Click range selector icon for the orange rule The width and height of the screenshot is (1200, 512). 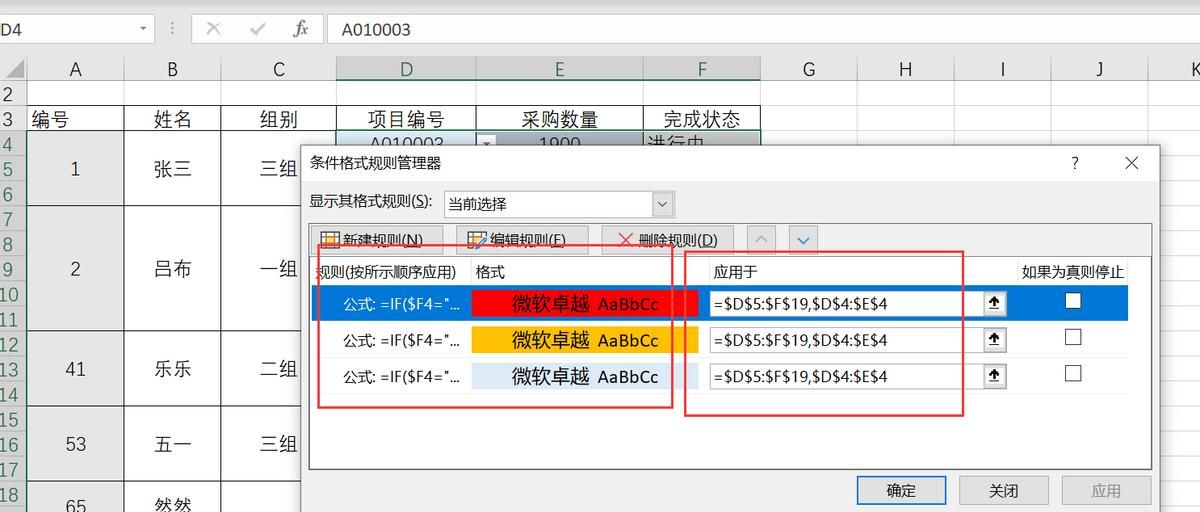coord(994,340)
